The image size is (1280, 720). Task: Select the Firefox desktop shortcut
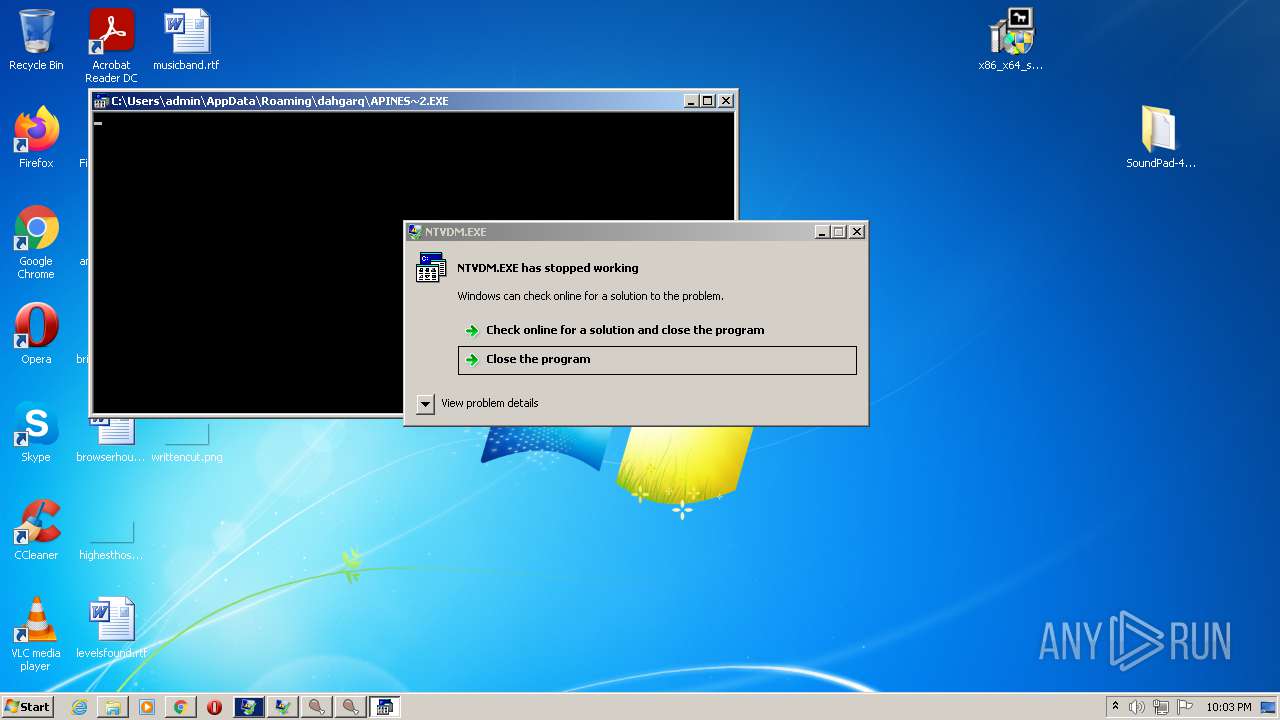click(36, 138)
